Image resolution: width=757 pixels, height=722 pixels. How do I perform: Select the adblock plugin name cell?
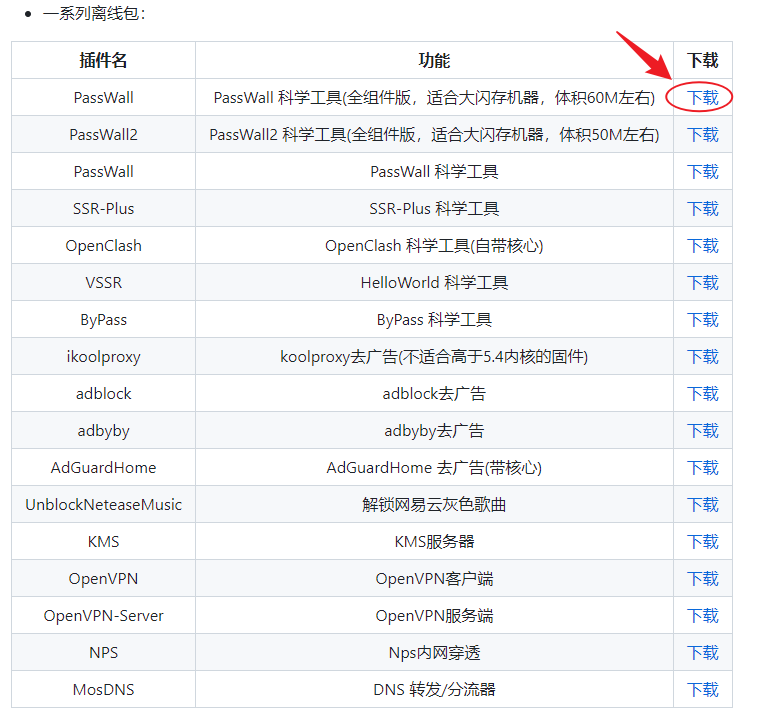(x=103, y=394)
